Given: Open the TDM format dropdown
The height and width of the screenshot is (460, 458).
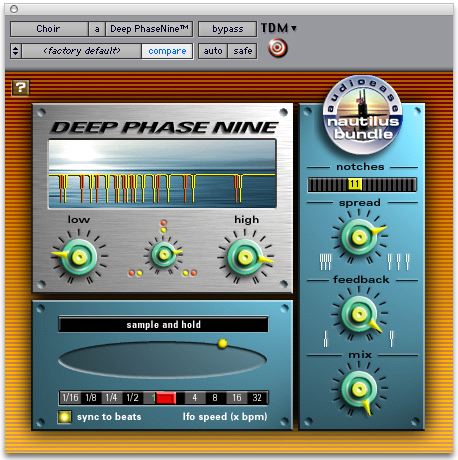Looking at the screenshot, I should point(279,28).
